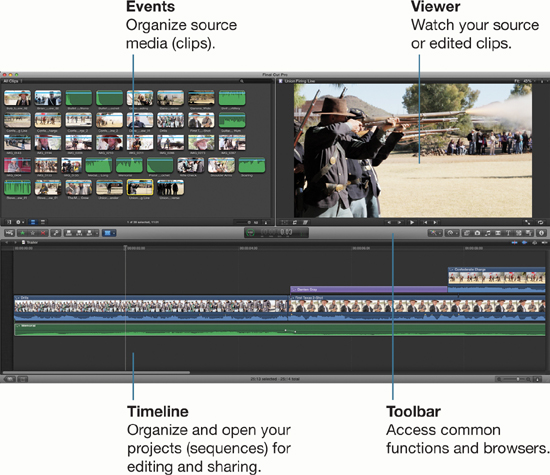The width and height of the screenshot is (550, 475).
Task: Toggle loop playback in the Viewer
Action: [541, 222]
